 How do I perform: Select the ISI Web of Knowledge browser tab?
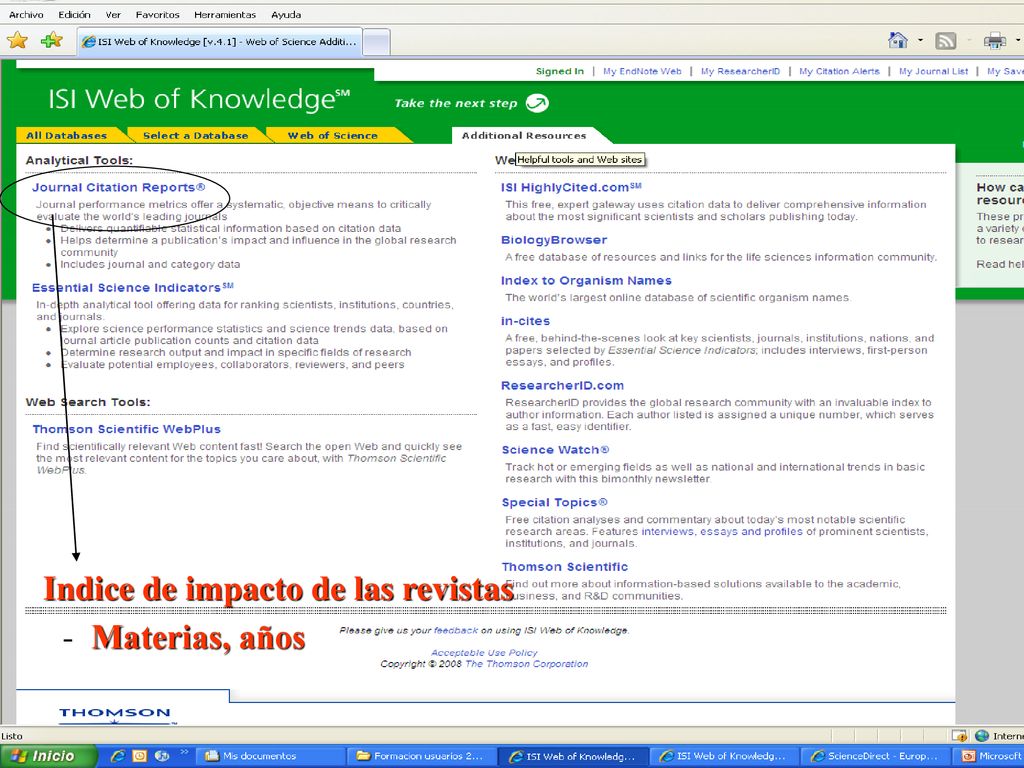pyautogui.click(x=219, y=42)
